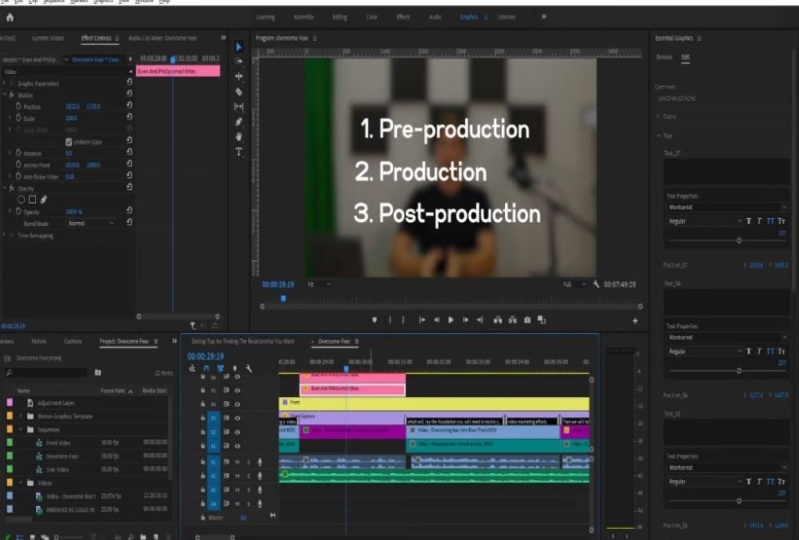
Task: Open Program Monitor button editor plus
Action: 635,320
